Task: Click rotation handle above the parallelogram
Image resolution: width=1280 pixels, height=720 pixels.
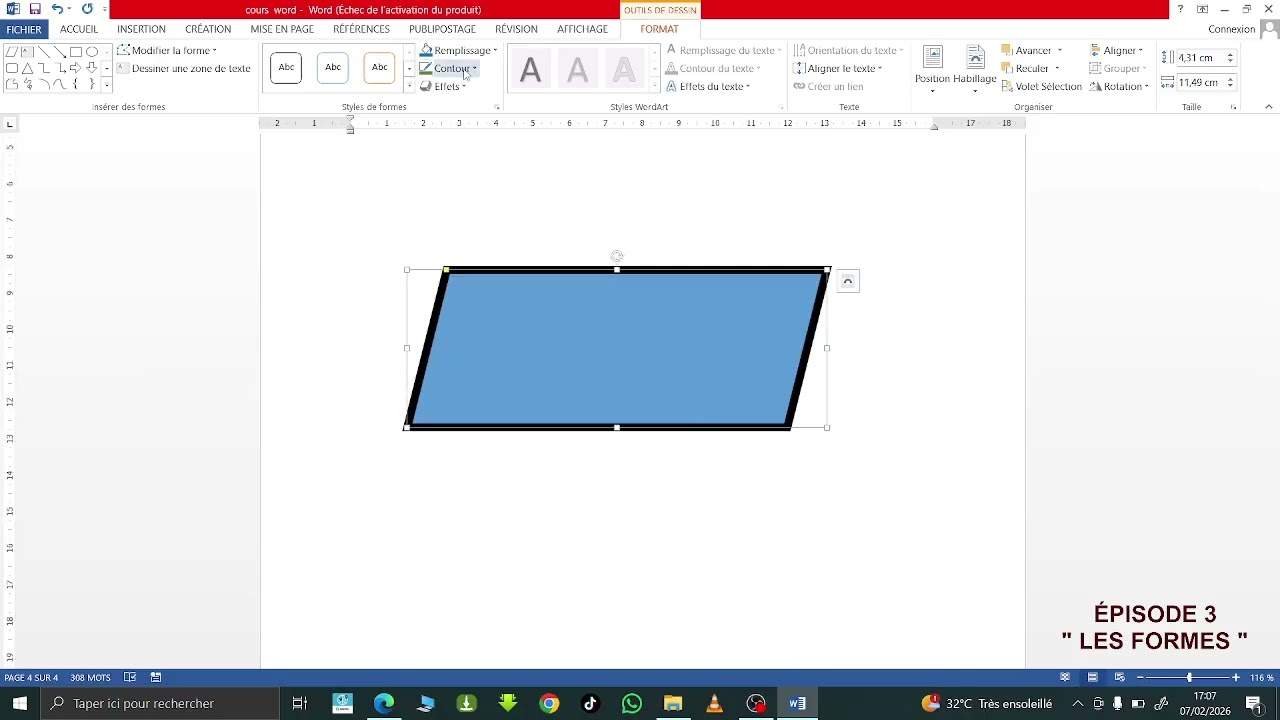Action: [617, 256]
